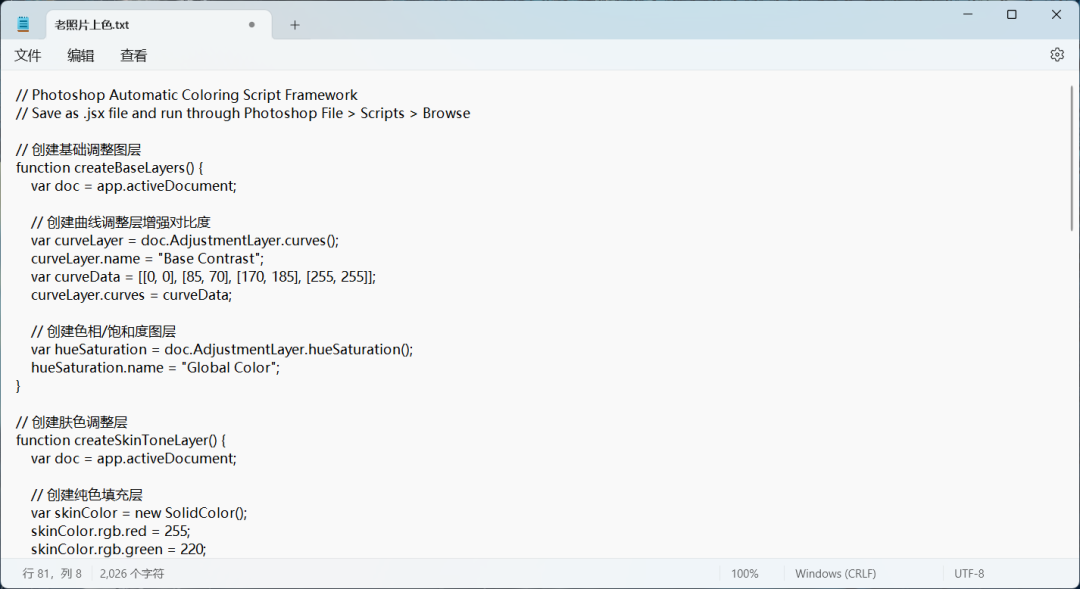The image size is (1080, 589).
Task: Open the 编辑 menu
Action: (81, 56)
